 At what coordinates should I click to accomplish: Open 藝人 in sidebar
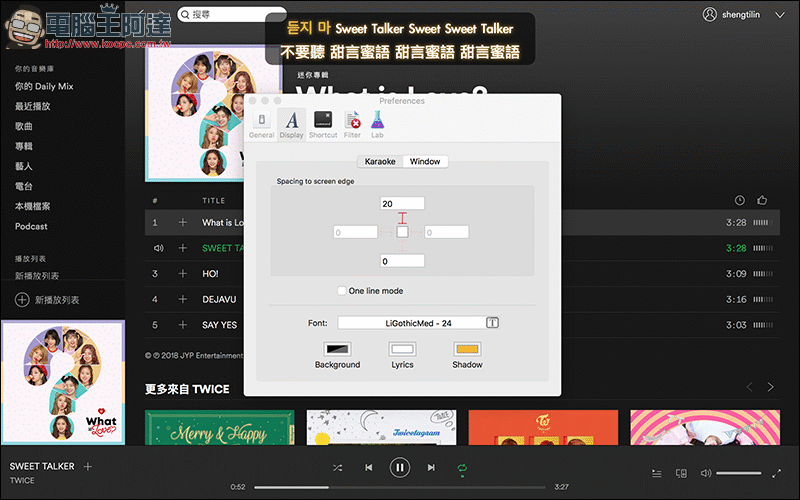23,166
